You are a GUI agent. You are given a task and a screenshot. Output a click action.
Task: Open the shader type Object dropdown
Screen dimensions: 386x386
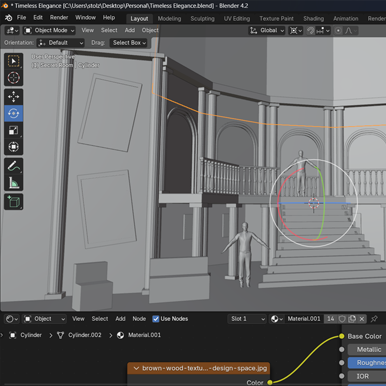pyautogui.click(x=45, y=319)
